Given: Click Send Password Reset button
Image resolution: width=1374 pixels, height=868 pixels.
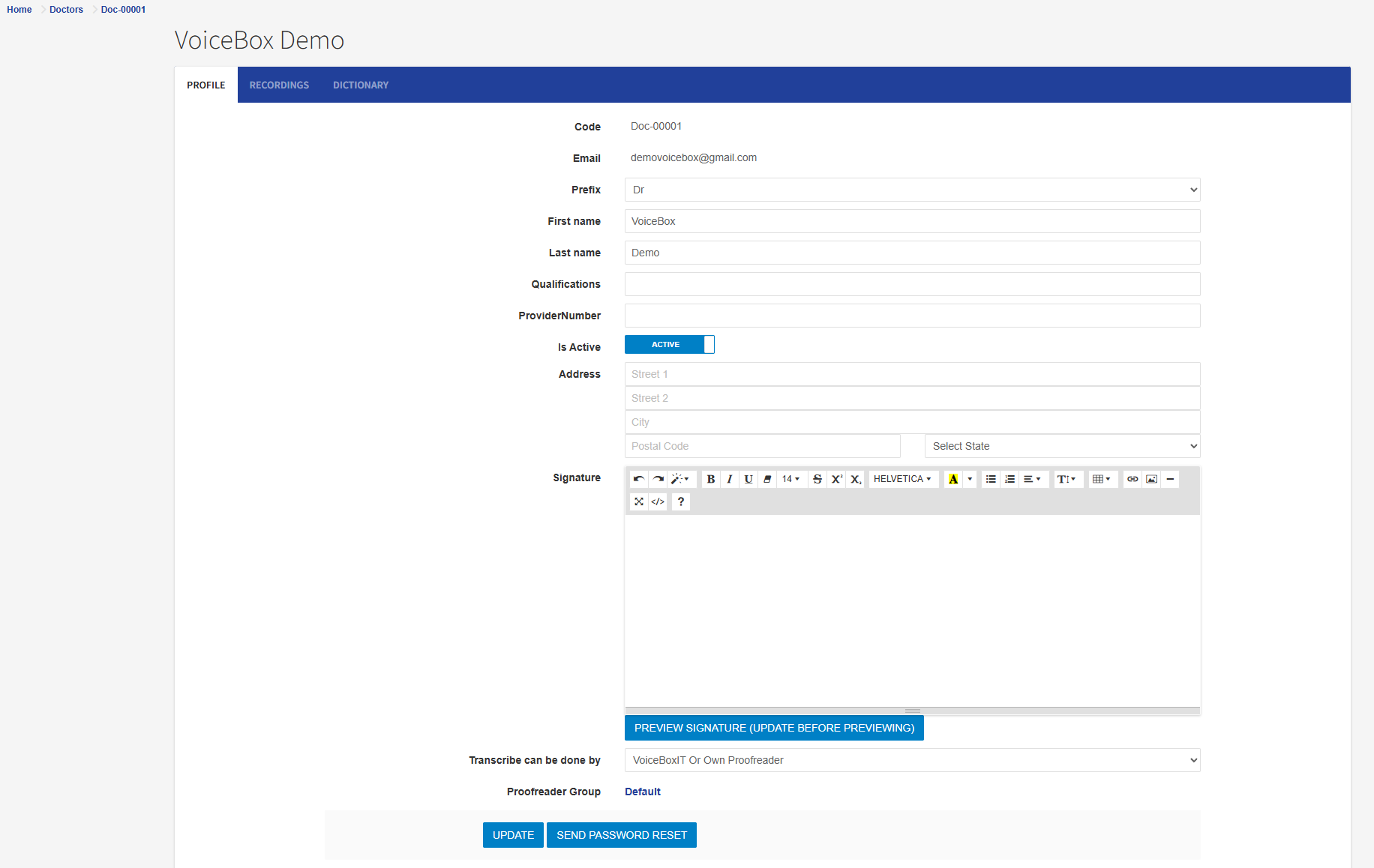Looking at the screenshot, I should point(622,835).
